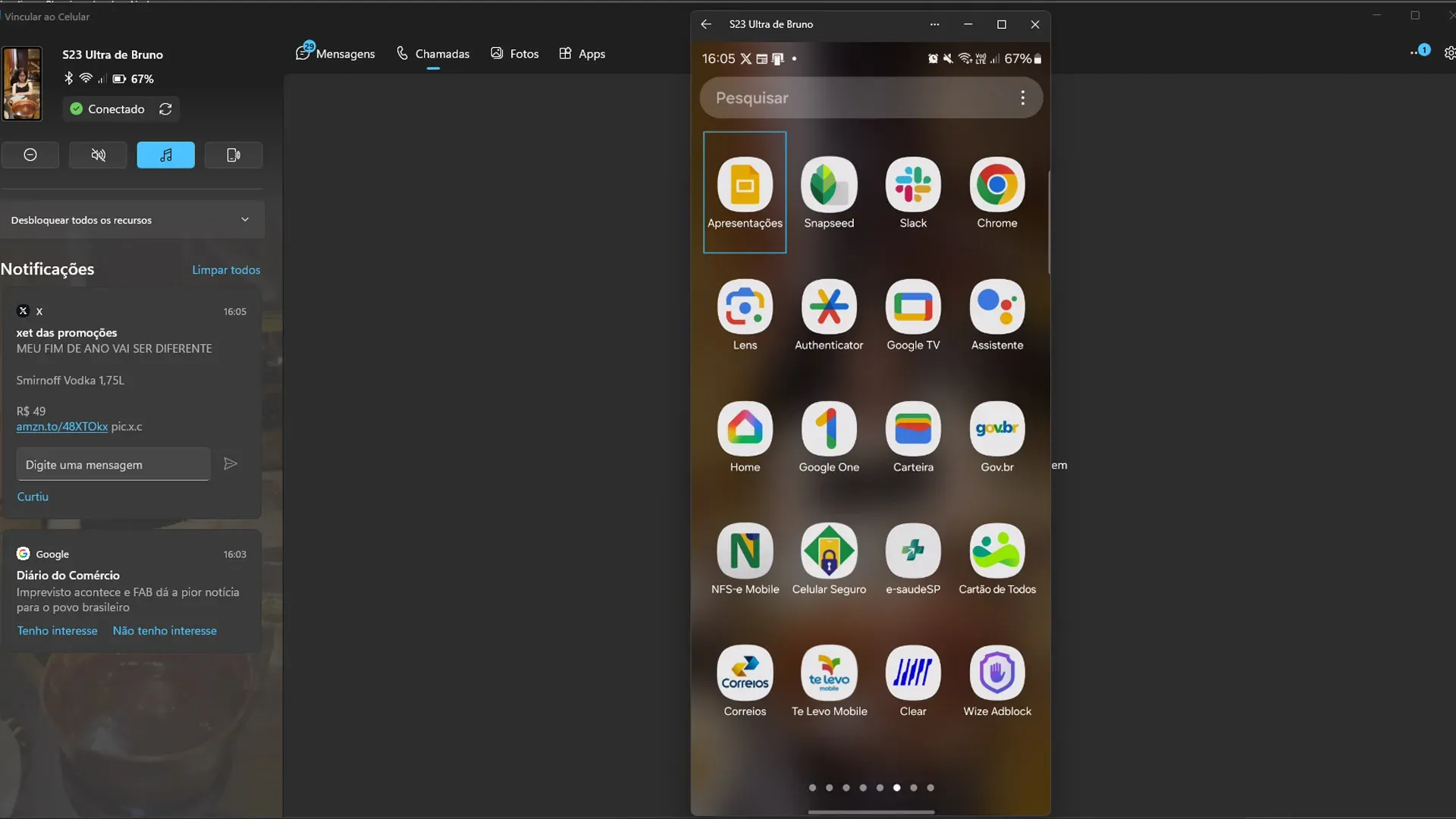Click Limpar todos notifications link

pyautogui.click(x=226, y=270)
